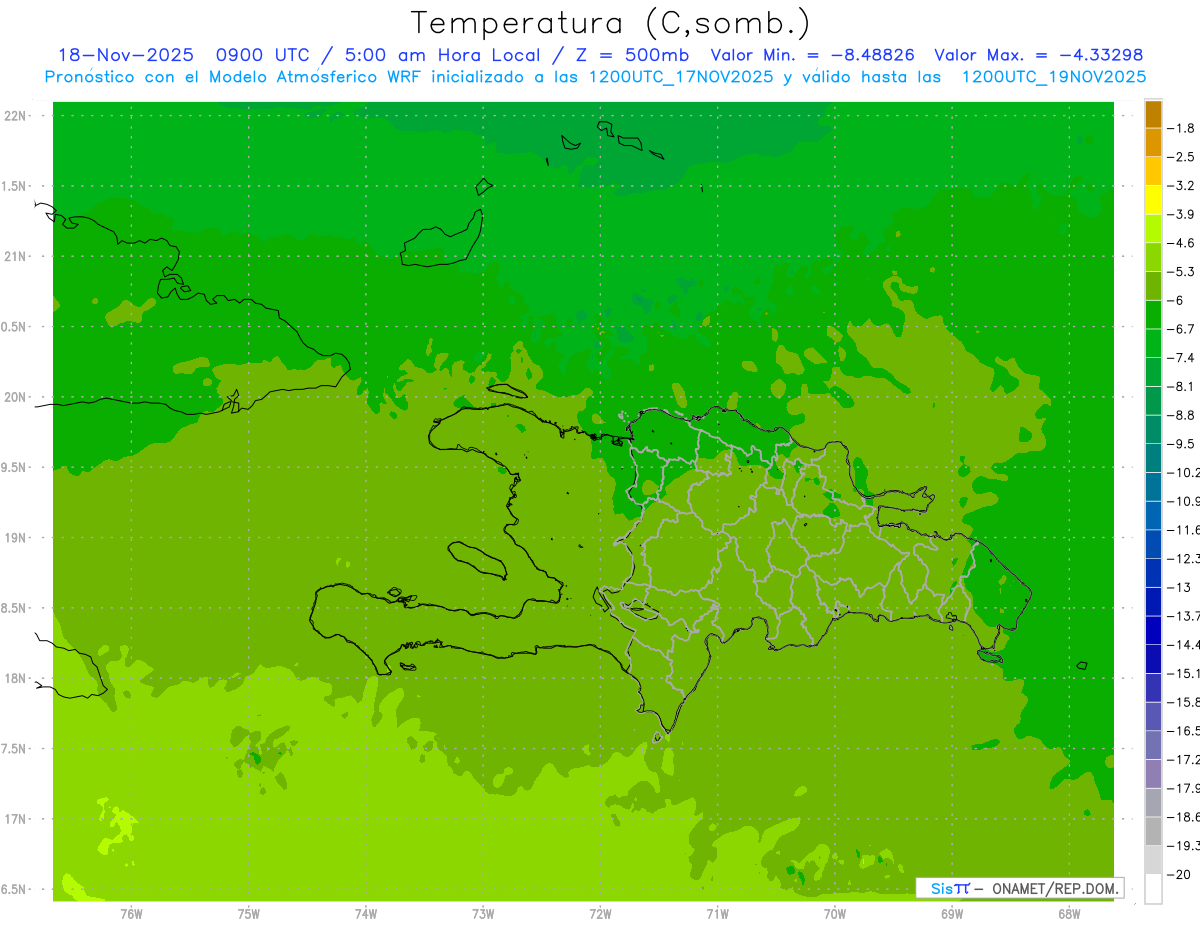
Task: Click the '9.5N' latitude label
Action: tap(15, 468)
